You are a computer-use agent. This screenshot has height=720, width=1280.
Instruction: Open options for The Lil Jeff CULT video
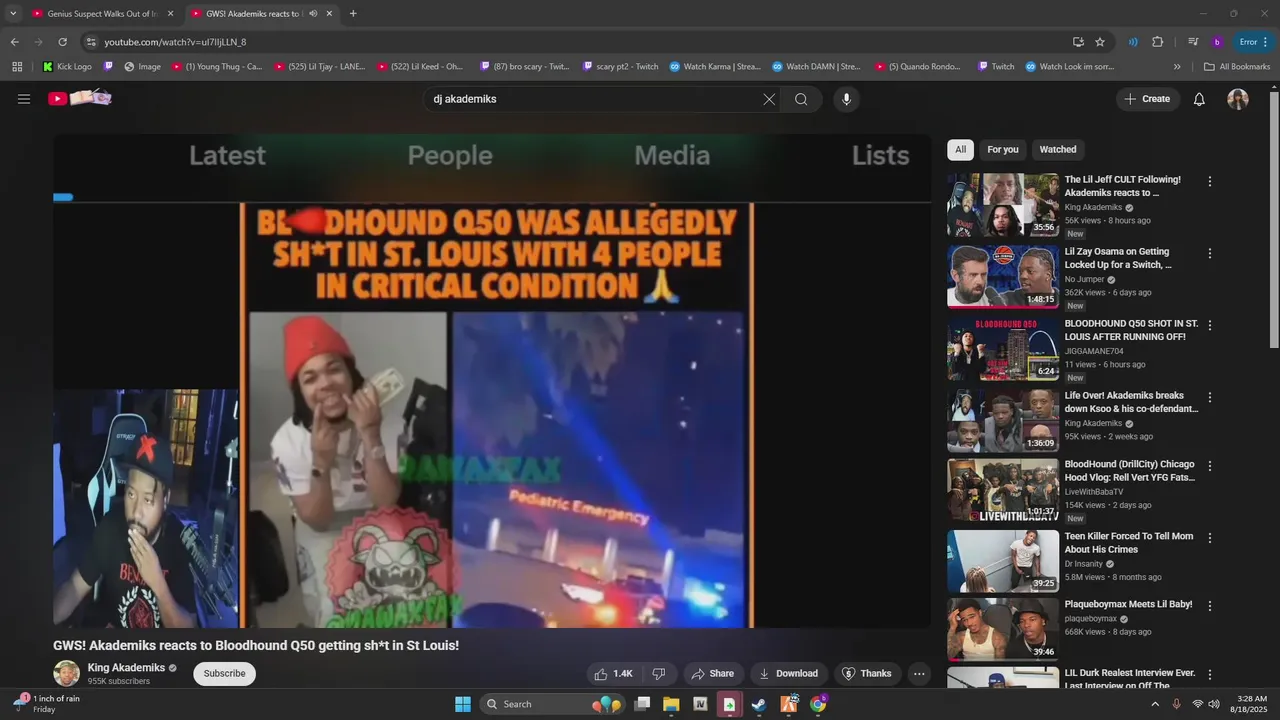(x=1210, y=182)
